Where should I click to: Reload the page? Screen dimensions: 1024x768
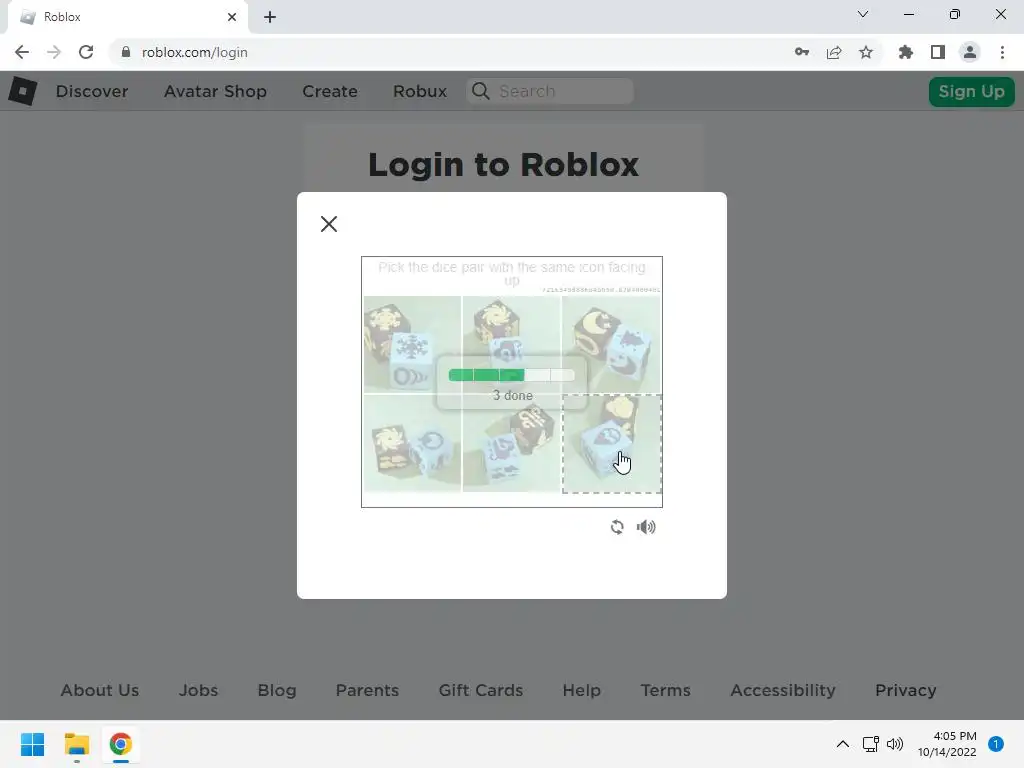[x=86, y=52]
